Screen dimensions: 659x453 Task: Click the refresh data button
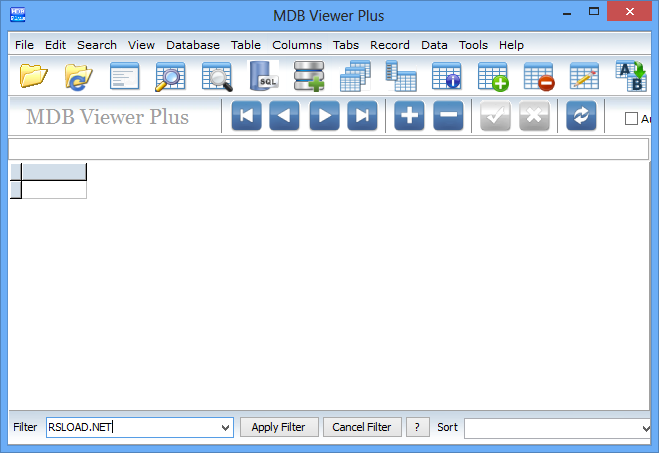(581, 116)
